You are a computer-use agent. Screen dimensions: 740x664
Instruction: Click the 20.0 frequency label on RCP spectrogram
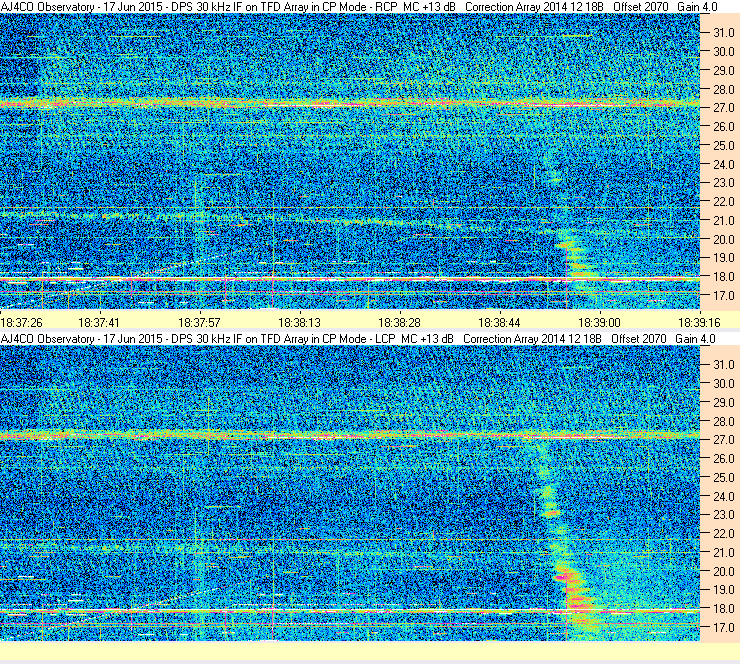click(x=723, y=240)
